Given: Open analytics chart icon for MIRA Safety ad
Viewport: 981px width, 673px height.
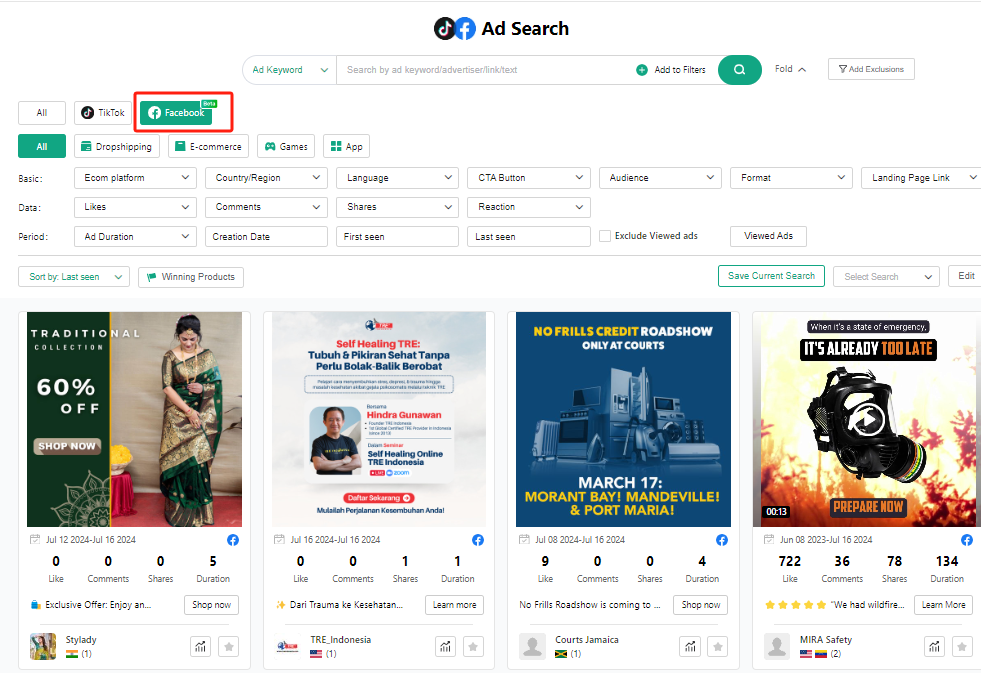Looking at the screenshot, I should (934, 647).
